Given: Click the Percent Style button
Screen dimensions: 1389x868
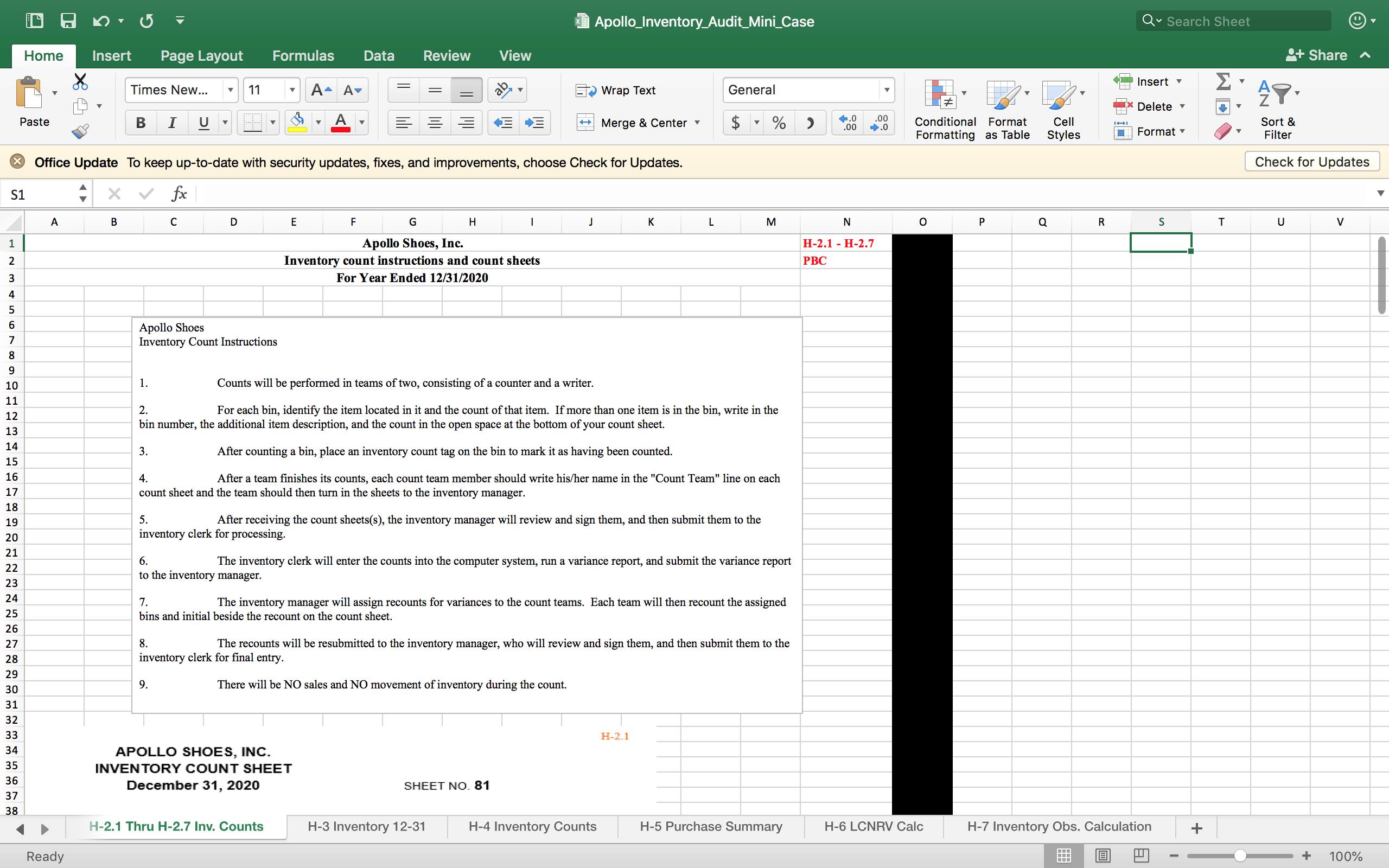Looking at the screenshot, I should tap(779, 123).
